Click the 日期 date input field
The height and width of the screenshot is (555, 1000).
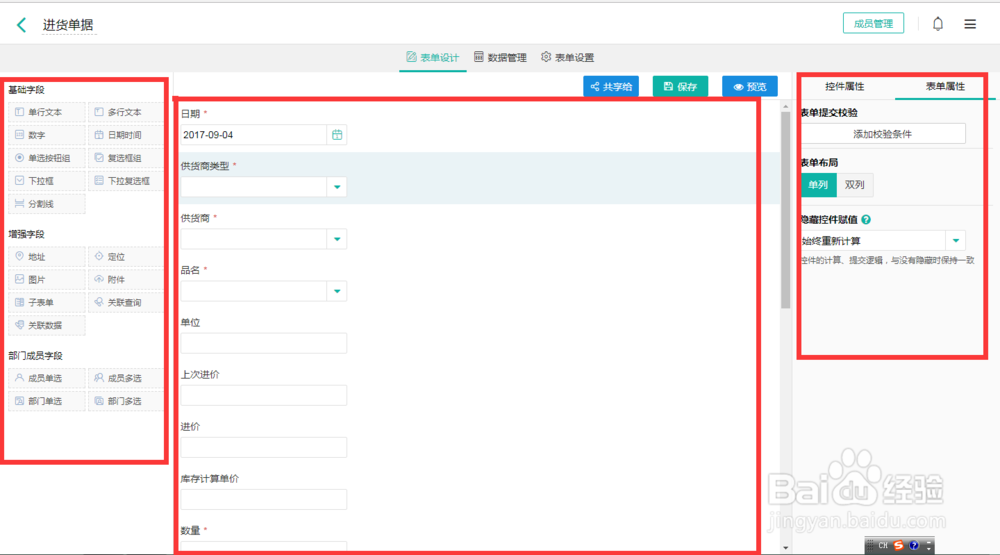coord(254,135)
